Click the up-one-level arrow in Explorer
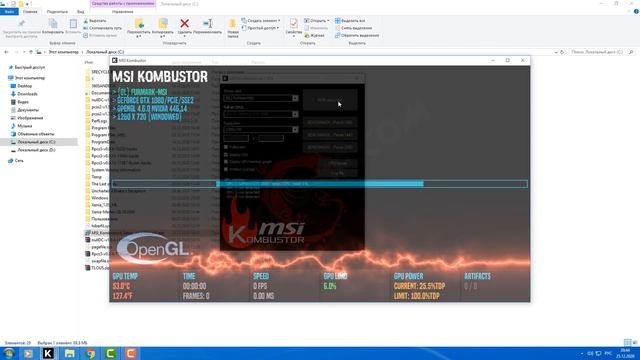The image size is (640, 360). coord(31,52)
